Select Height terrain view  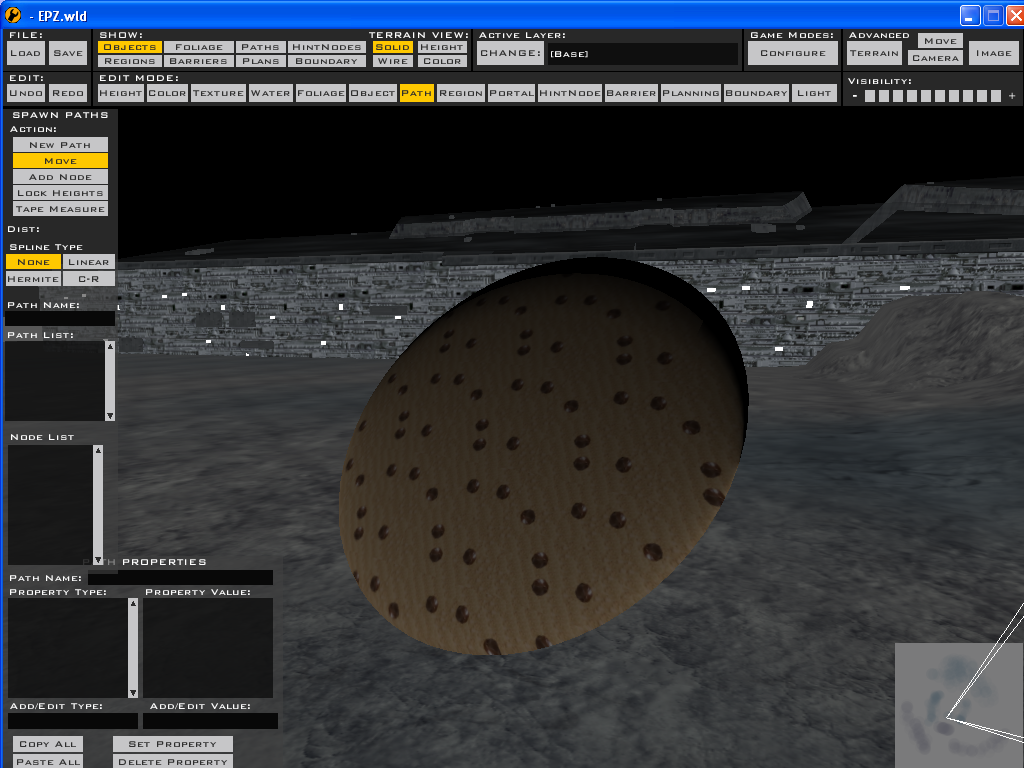[x=442, y=47]
